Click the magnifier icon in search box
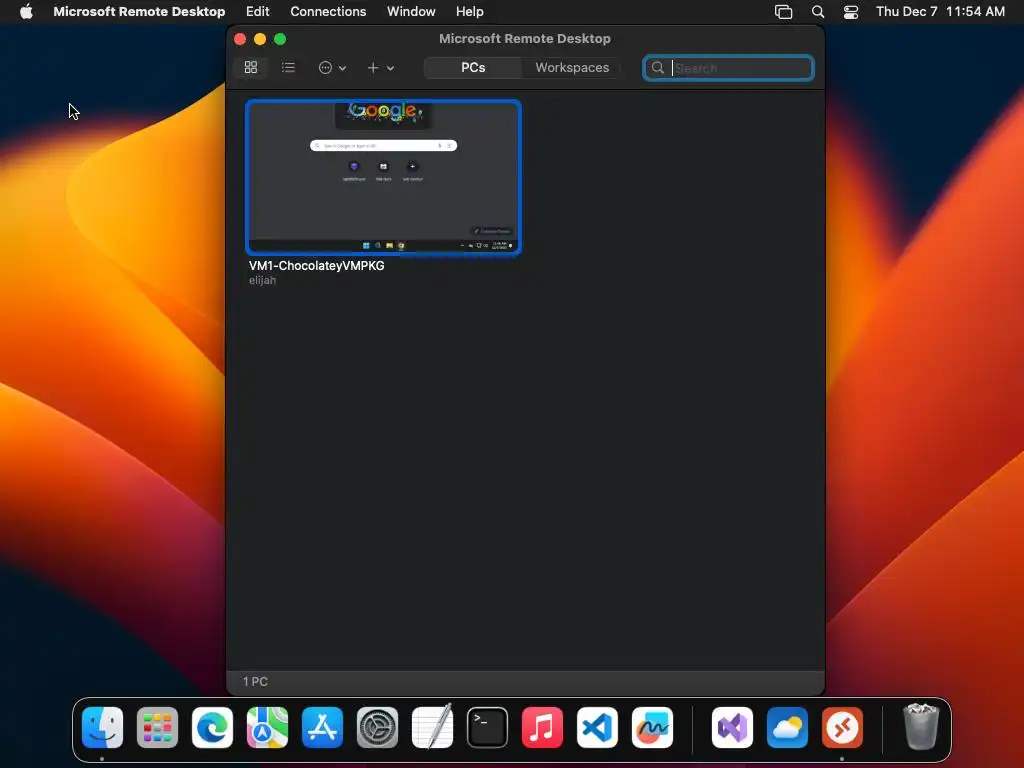This screenshot has width=1024, height=768. point(658,68)
